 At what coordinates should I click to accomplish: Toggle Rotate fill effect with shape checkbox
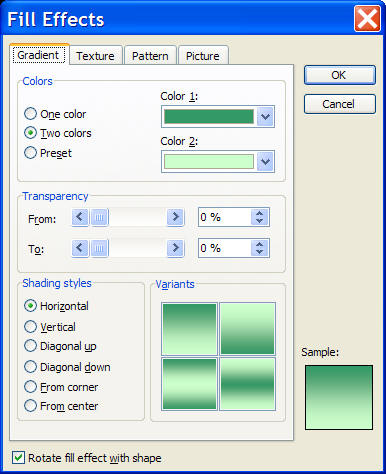click(x=18, y=458)
